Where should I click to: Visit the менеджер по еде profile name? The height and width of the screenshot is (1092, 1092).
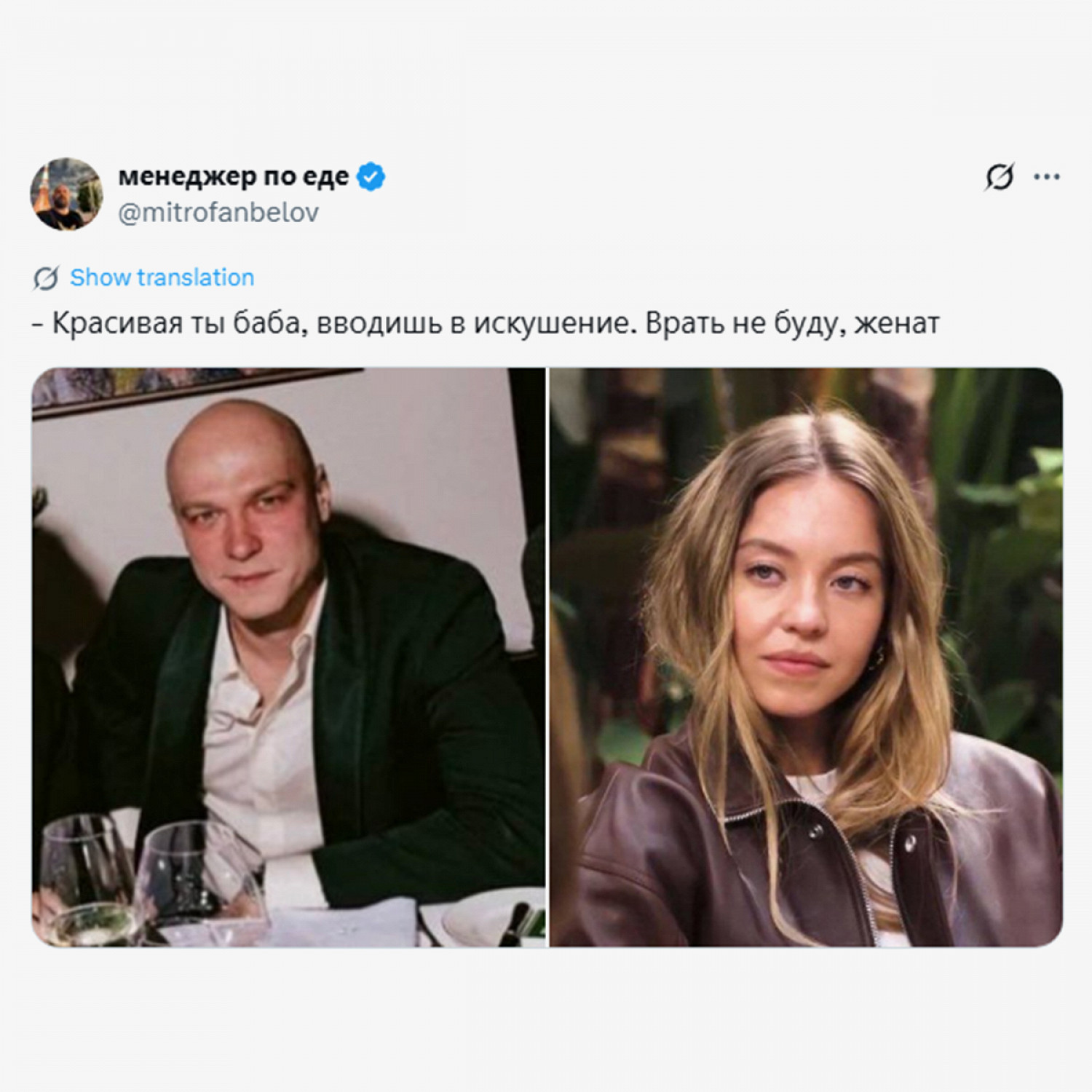coord(234,176)
